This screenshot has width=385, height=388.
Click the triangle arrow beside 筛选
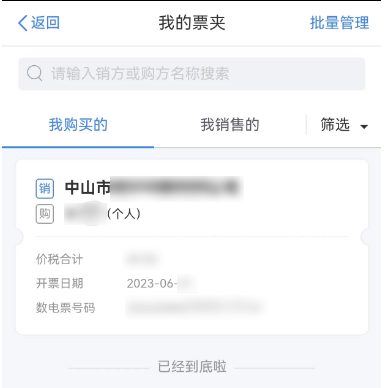click(364, 127)
